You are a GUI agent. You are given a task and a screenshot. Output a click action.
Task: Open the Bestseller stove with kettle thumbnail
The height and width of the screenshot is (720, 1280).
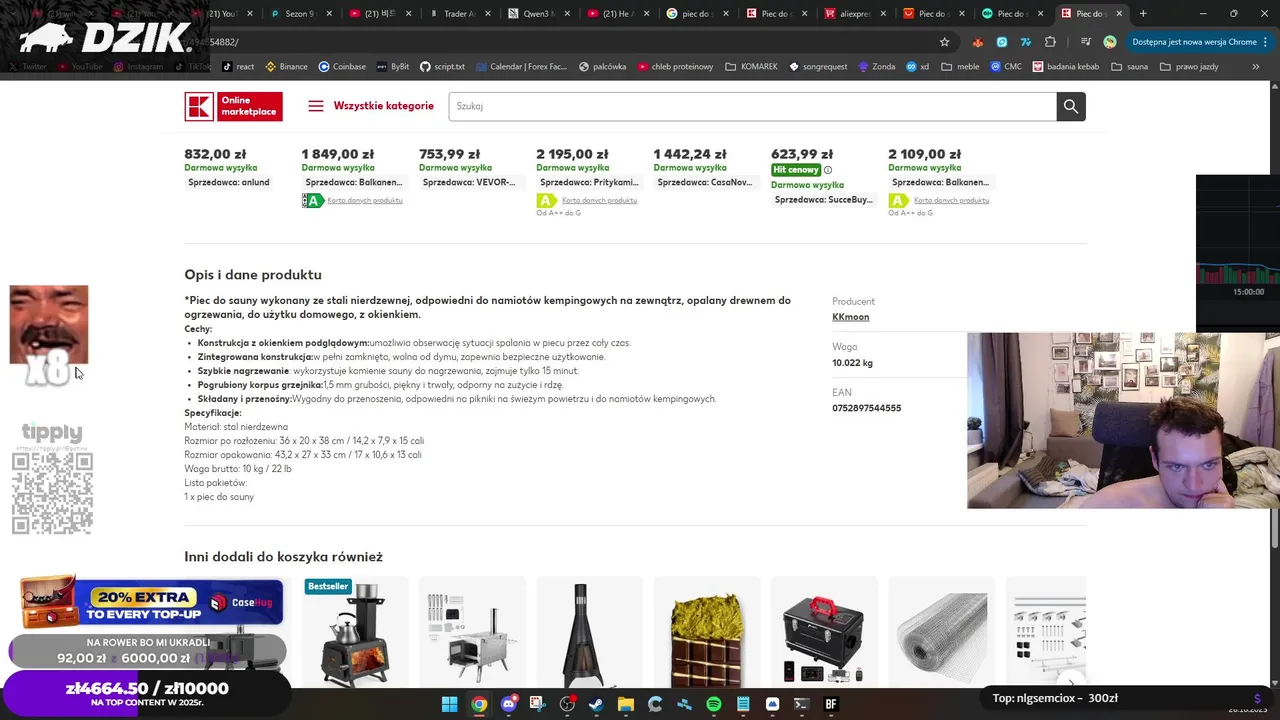[355, 632]
